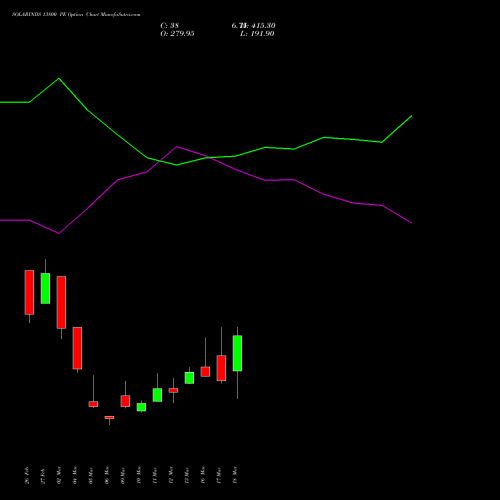Click the green candlestick for 27 Feb
The width and height of the screenshot is (500, 500).
pos(45,288)
